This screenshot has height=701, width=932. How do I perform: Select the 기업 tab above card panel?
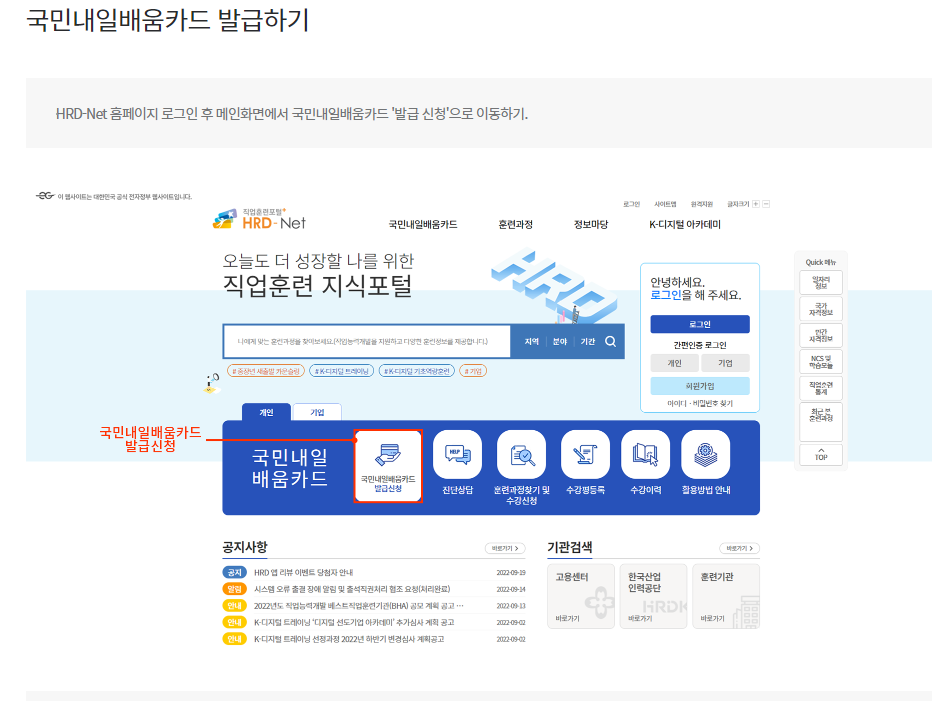pos(317,412)
